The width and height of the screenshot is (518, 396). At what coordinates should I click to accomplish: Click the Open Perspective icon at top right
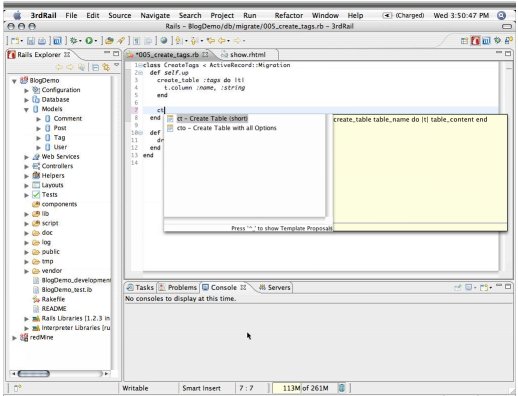pos(464,41)
